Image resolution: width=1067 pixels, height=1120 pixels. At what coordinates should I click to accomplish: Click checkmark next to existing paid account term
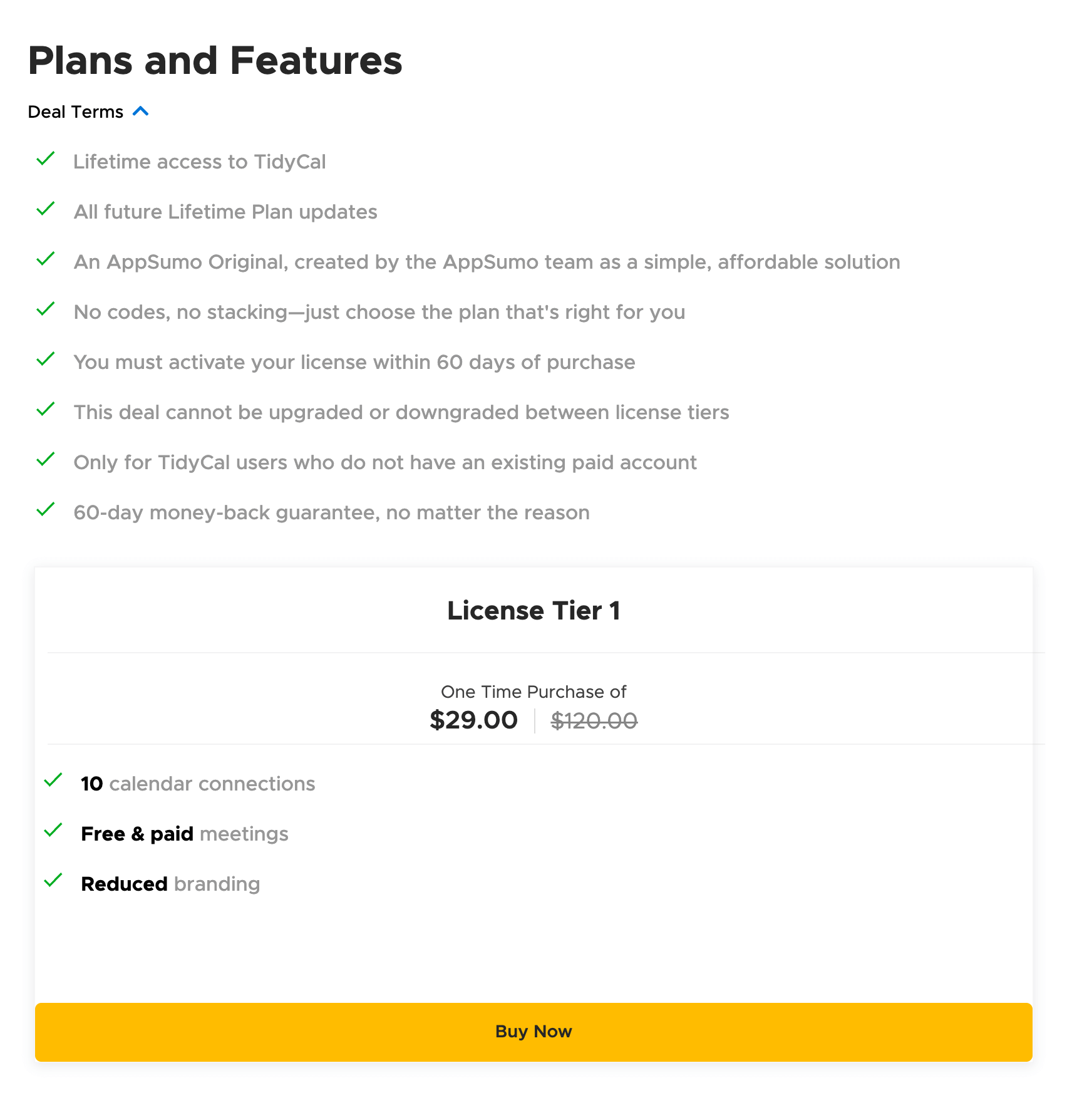(x=46, y=460)
